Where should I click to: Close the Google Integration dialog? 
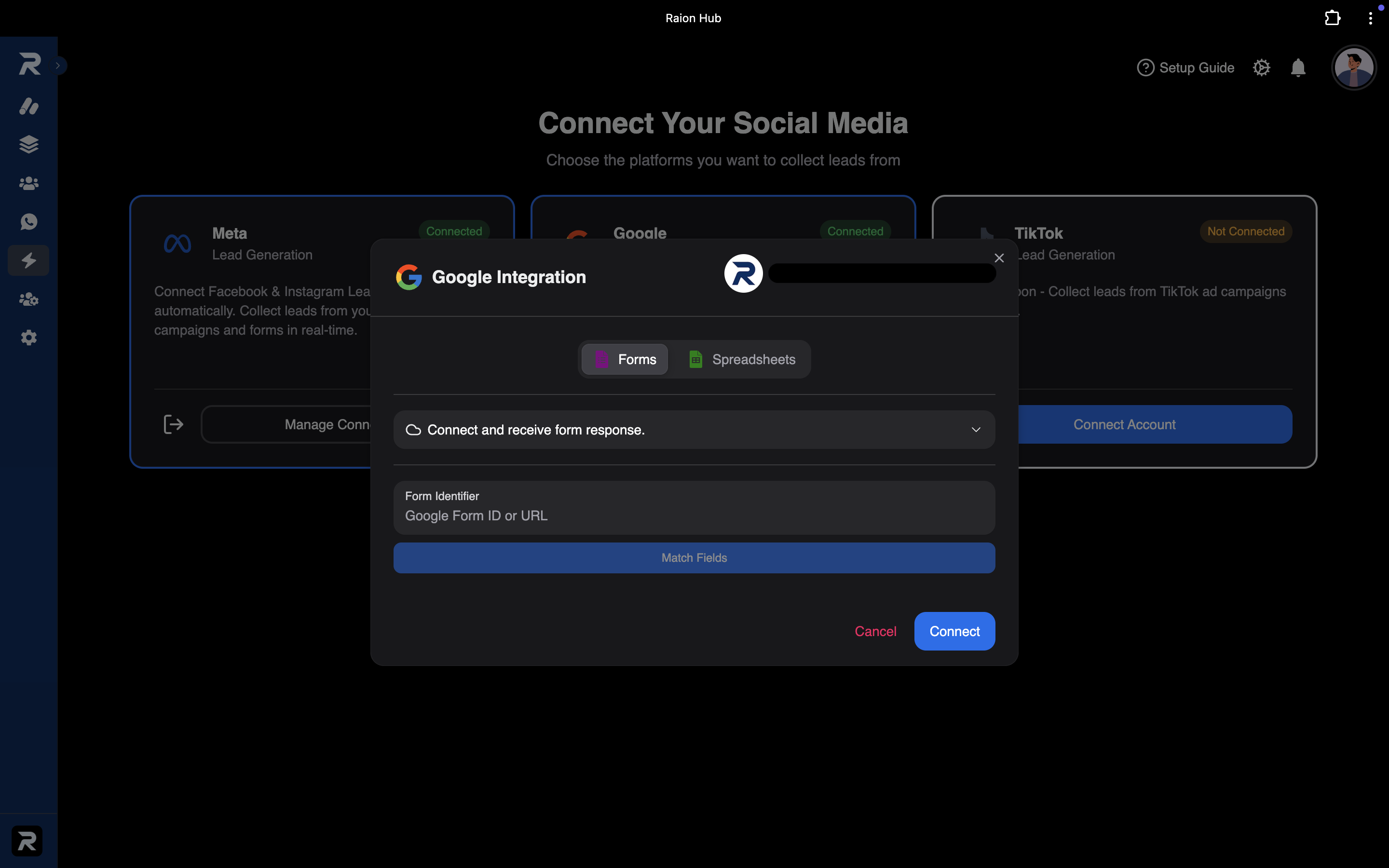tap(999, 258)
